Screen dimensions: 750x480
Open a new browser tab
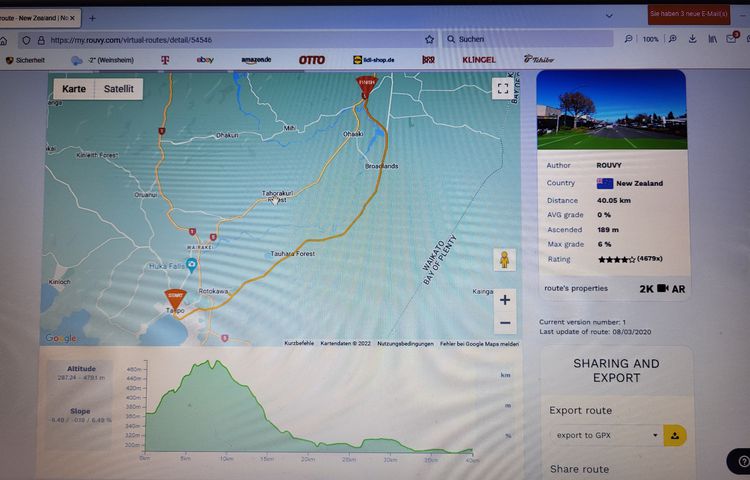[x=92, y=18]
